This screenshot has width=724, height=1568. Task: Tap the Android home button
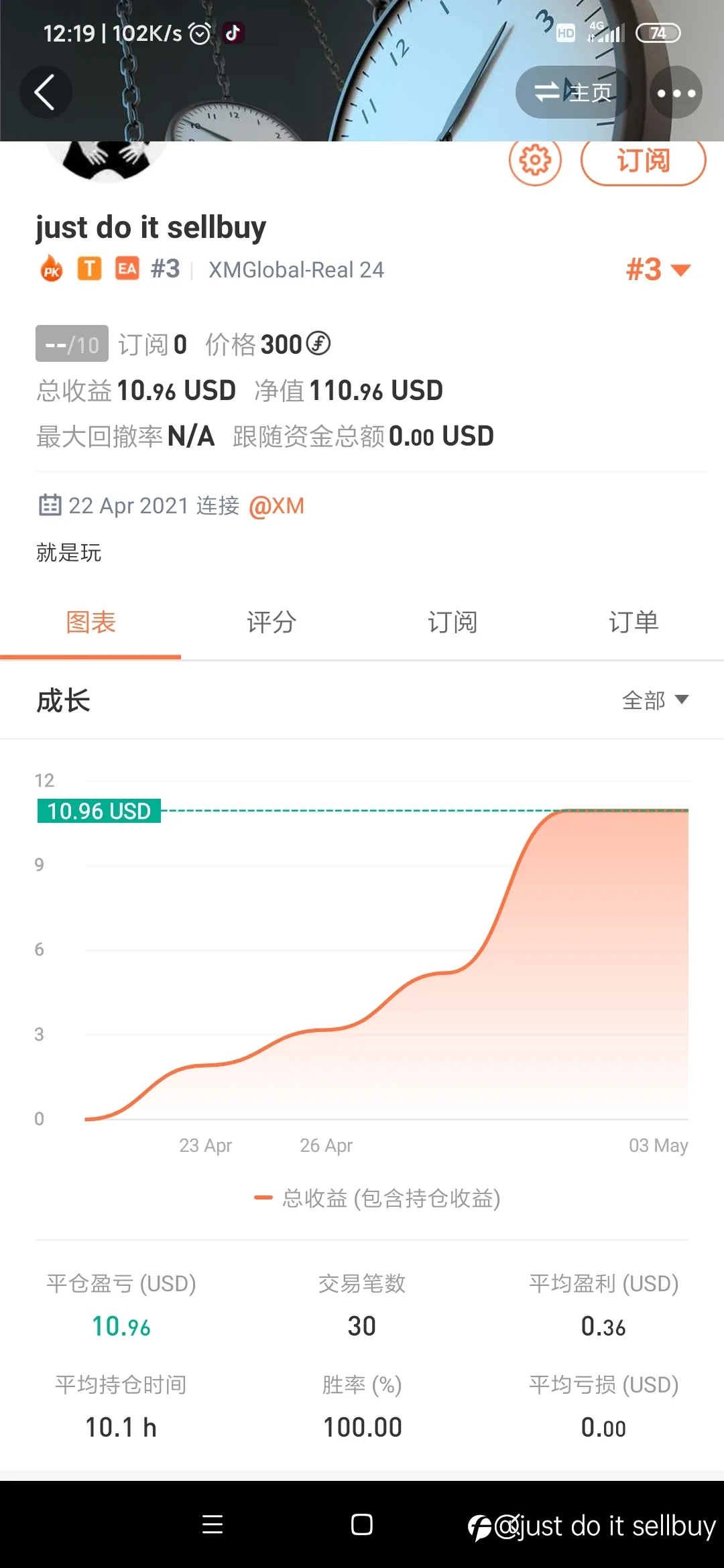pyautogui.click(x=362, y=1524)
